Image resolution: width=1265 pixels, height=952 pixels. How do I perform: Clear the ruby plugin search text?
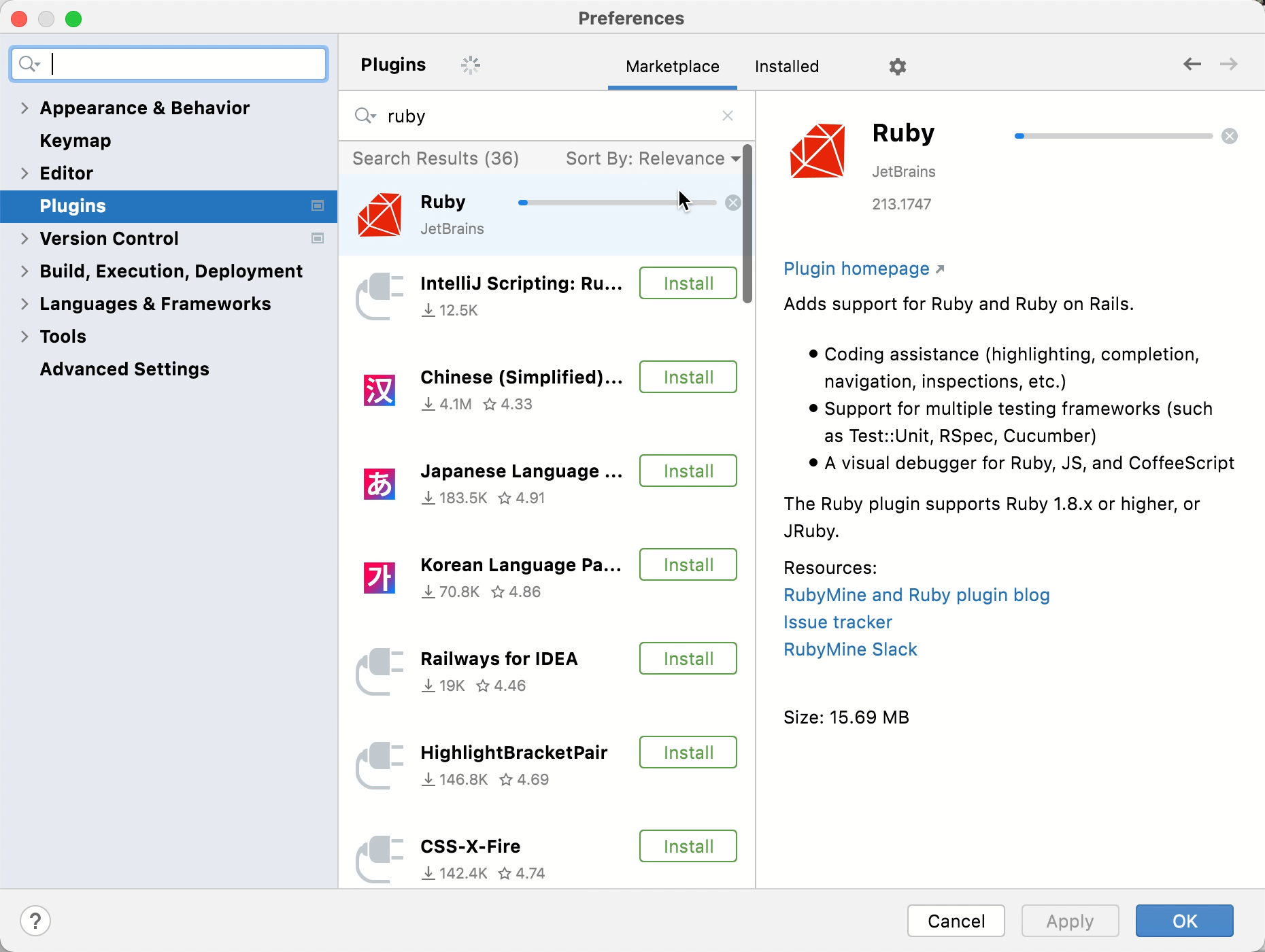pos(728,116)
